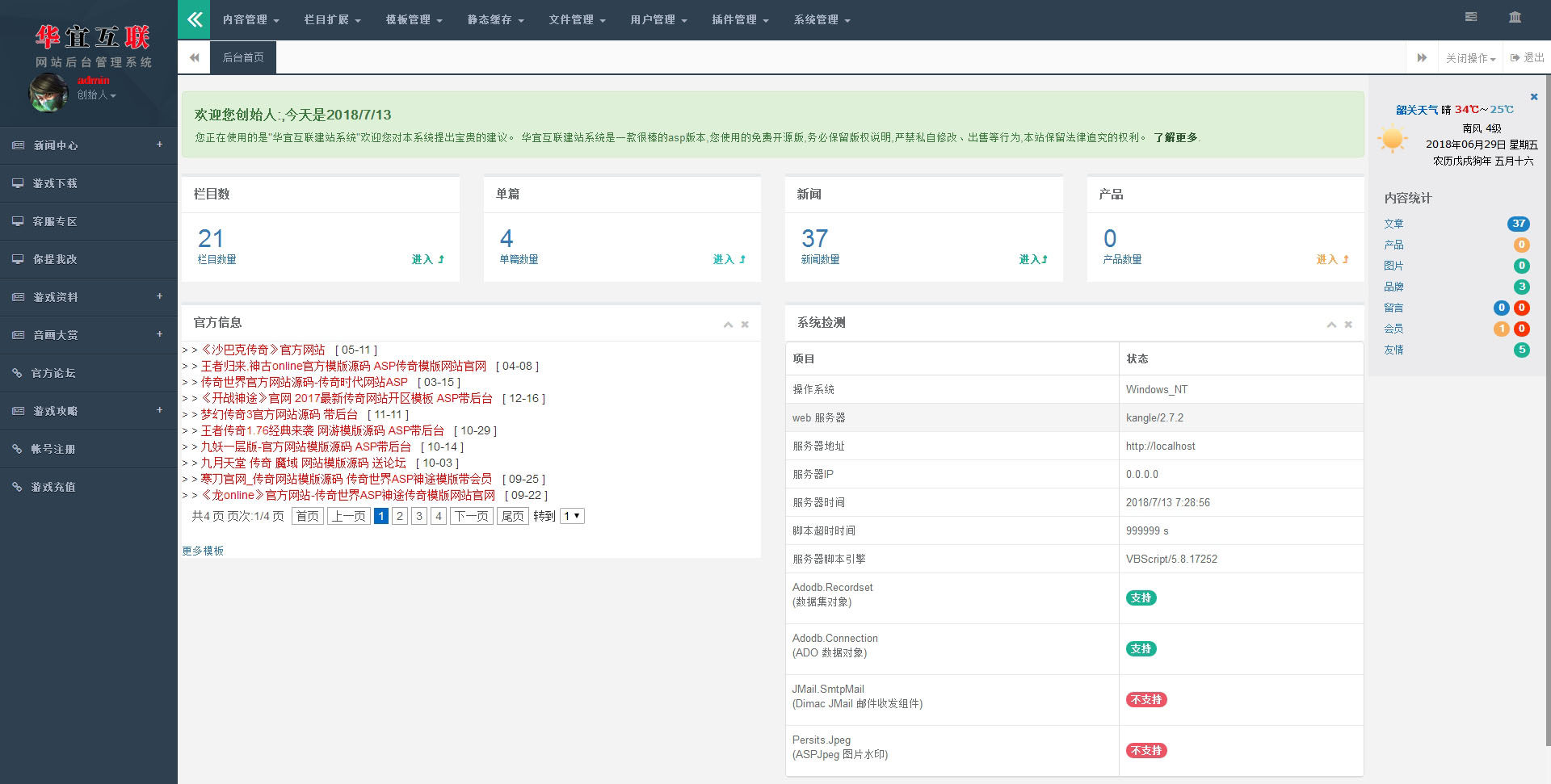The height and width of the screenshot is (784, 1551).
Task: Click the 游戏攻略 sidebar icon
Action: tap(18, 411)
